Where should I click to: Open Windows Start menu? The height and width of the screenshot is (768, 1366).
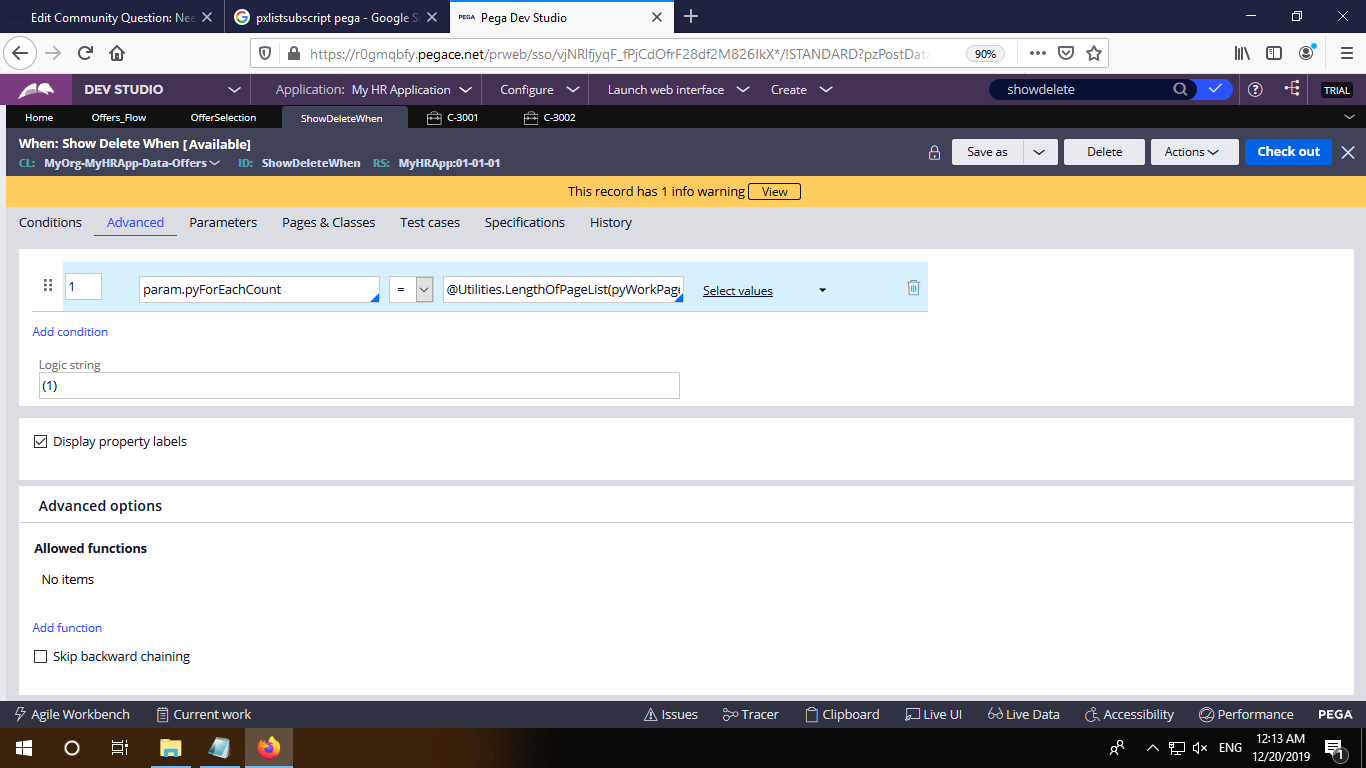coord(22,747)
